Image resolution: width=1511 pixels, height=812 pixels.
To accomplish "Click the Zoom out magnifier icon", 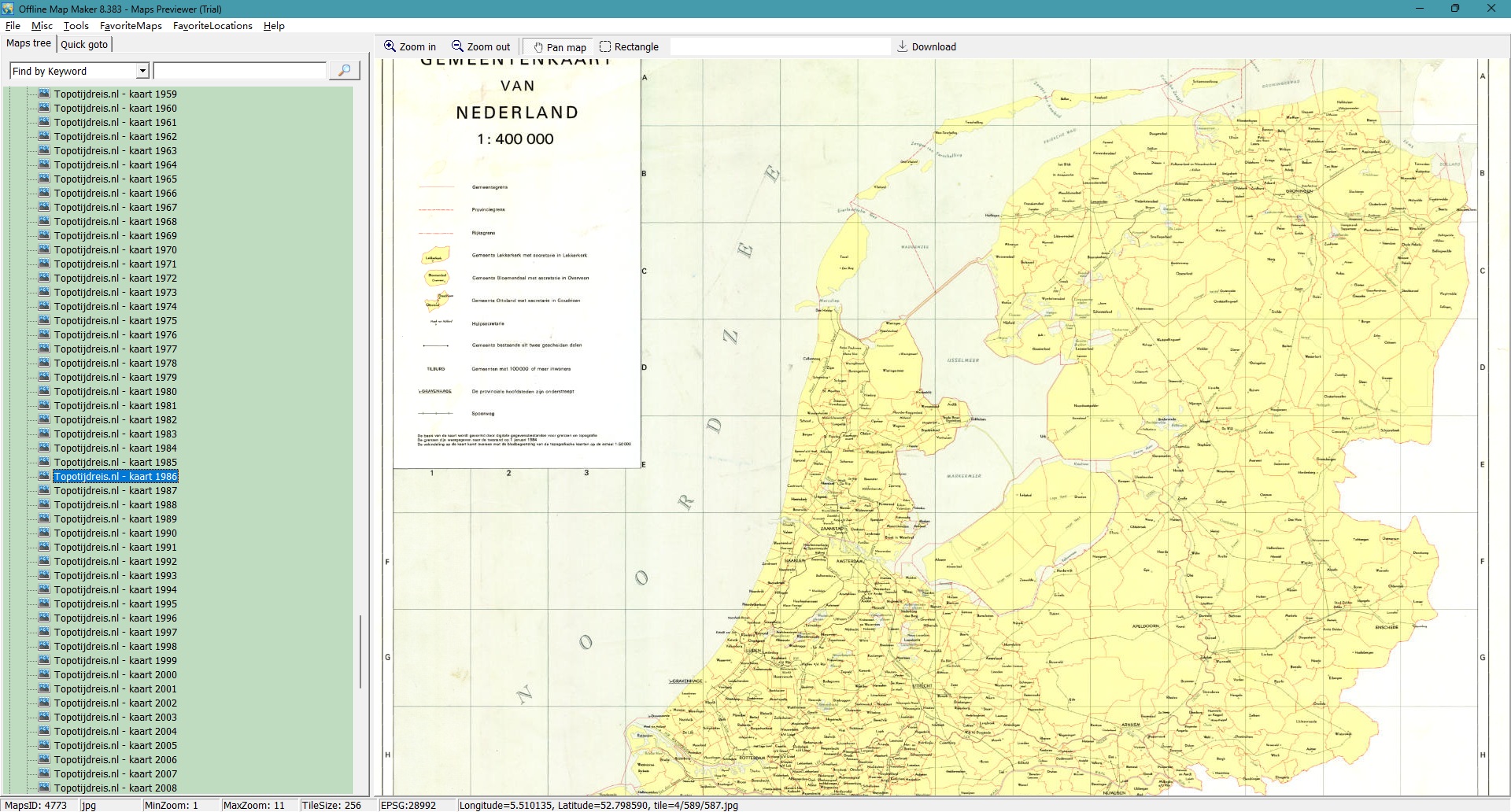I will click(457, 46).
